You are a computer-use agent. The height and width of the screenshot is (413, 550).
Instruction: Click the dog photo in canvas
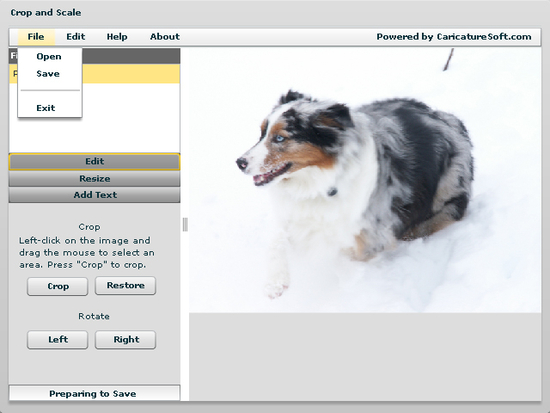(x=365, y=180)
